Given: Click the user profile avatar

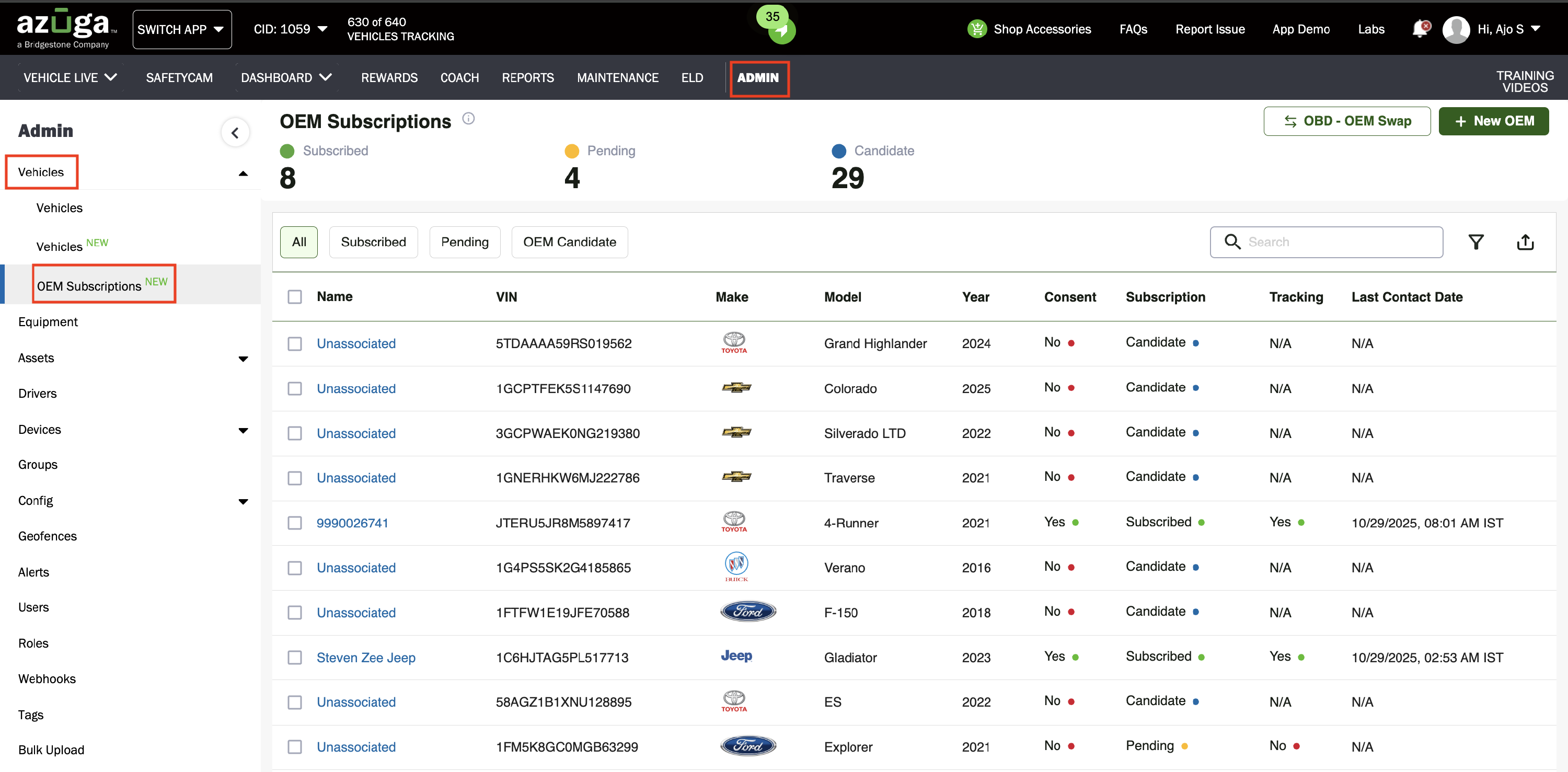Looking at the screenshot, I should 1456,29.
